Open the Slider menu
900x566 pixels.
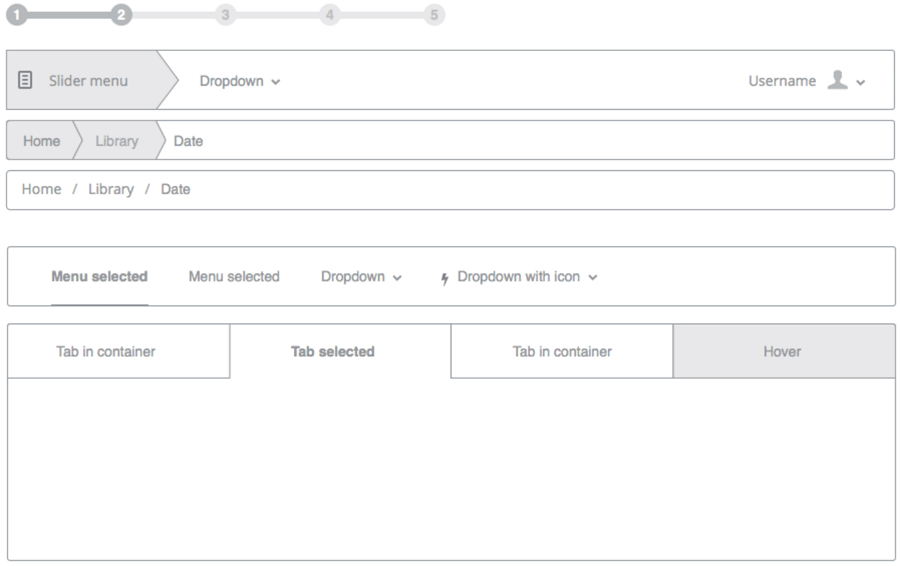pos(88,81)
